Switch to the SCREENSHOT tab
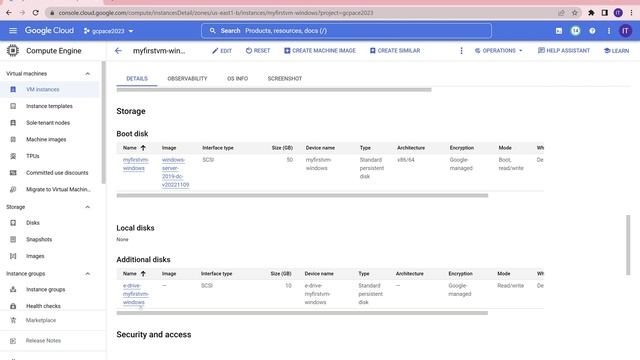 coord(285,78)
